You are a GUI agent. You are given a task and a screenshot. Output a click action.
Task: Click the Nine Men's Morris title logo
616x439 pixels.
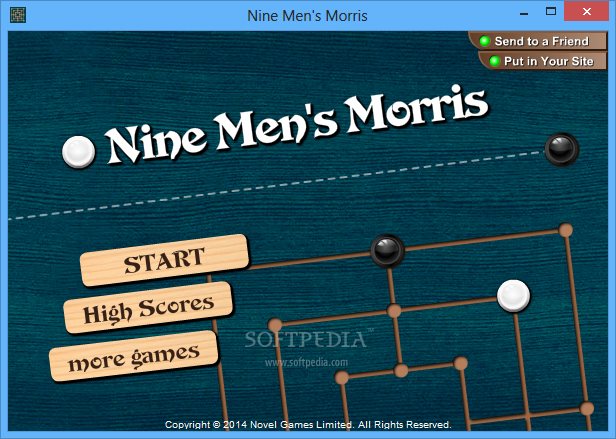[x=297, y=124]
